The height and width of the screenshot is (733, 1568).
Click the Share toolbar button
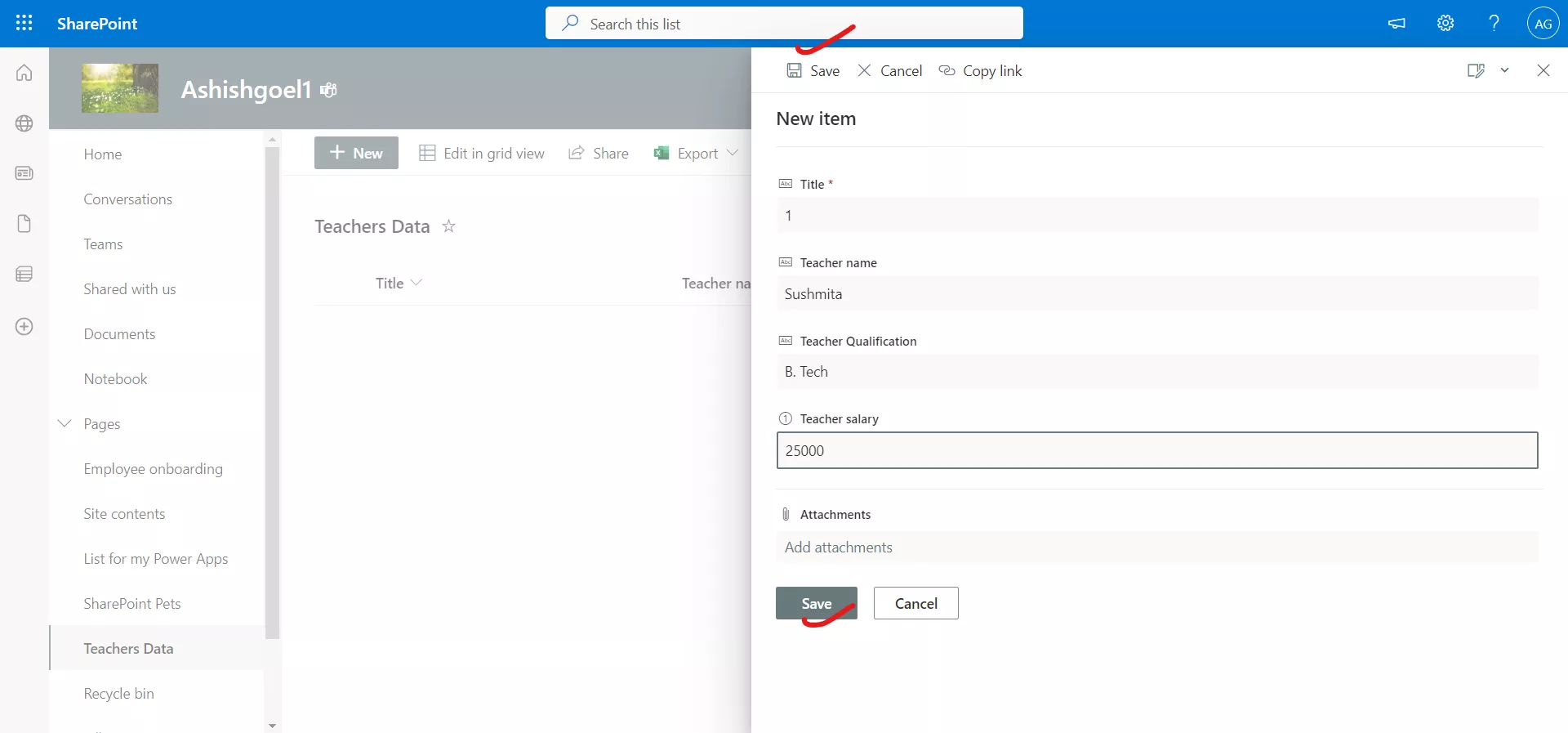(x=599, y=153)
